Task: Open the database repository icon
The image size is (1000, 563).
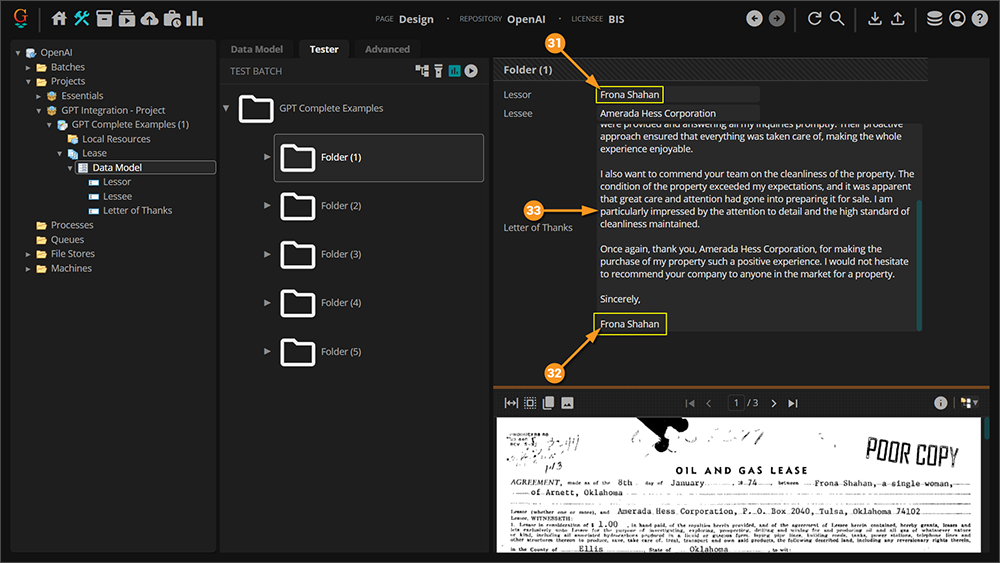Action: point(934,18)
